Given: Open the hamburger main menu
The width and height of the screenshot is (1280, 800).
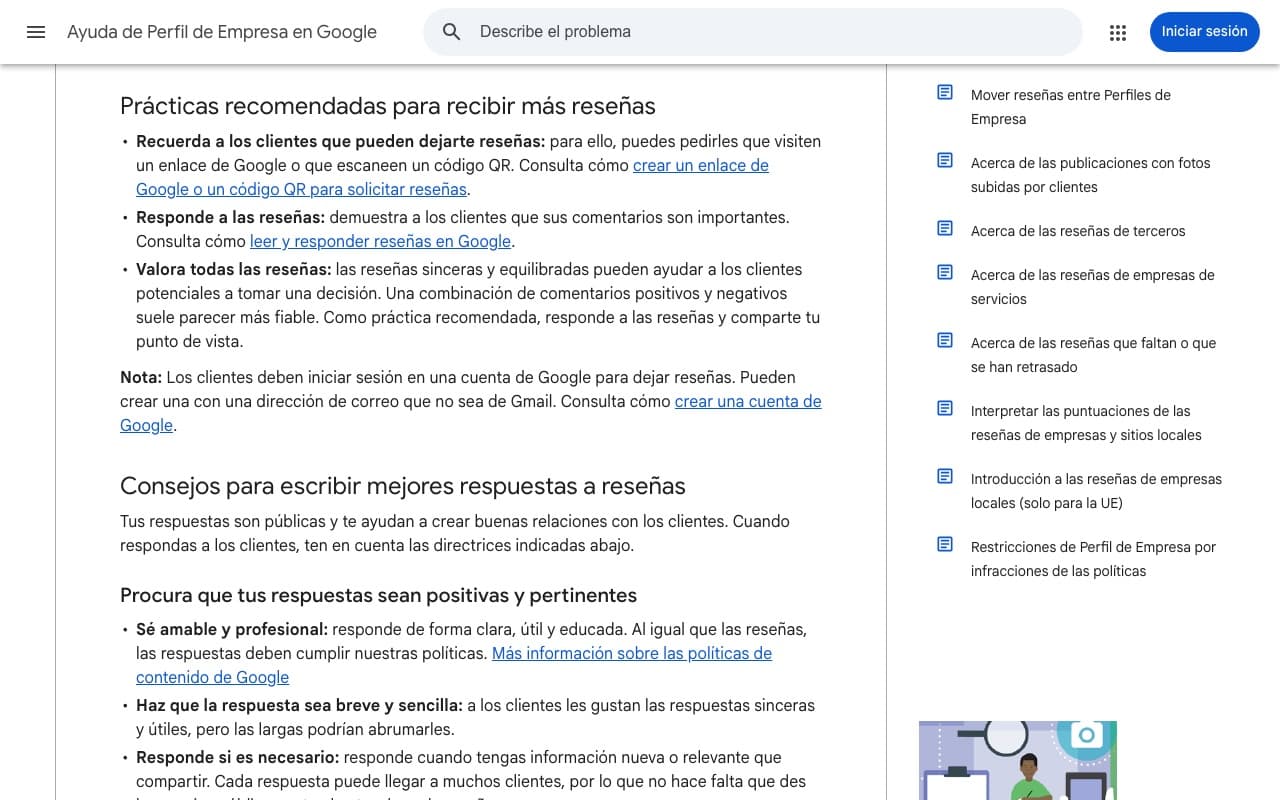Looking at the screenshot, I should [x=36, y=32].
